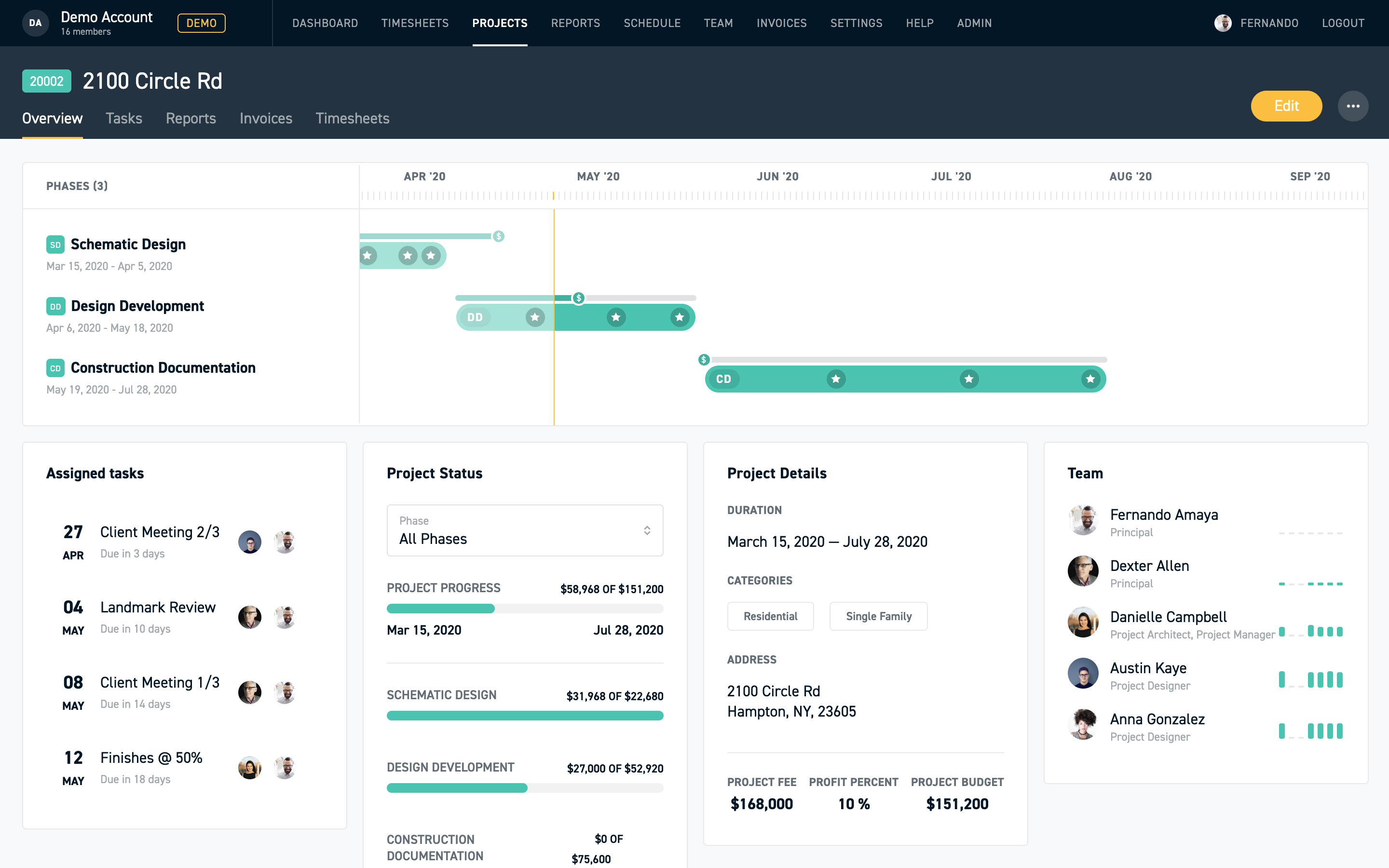This screenshot has height=868, width=1389.
Task: Click the Logout link
Action: click(1343, 23)
